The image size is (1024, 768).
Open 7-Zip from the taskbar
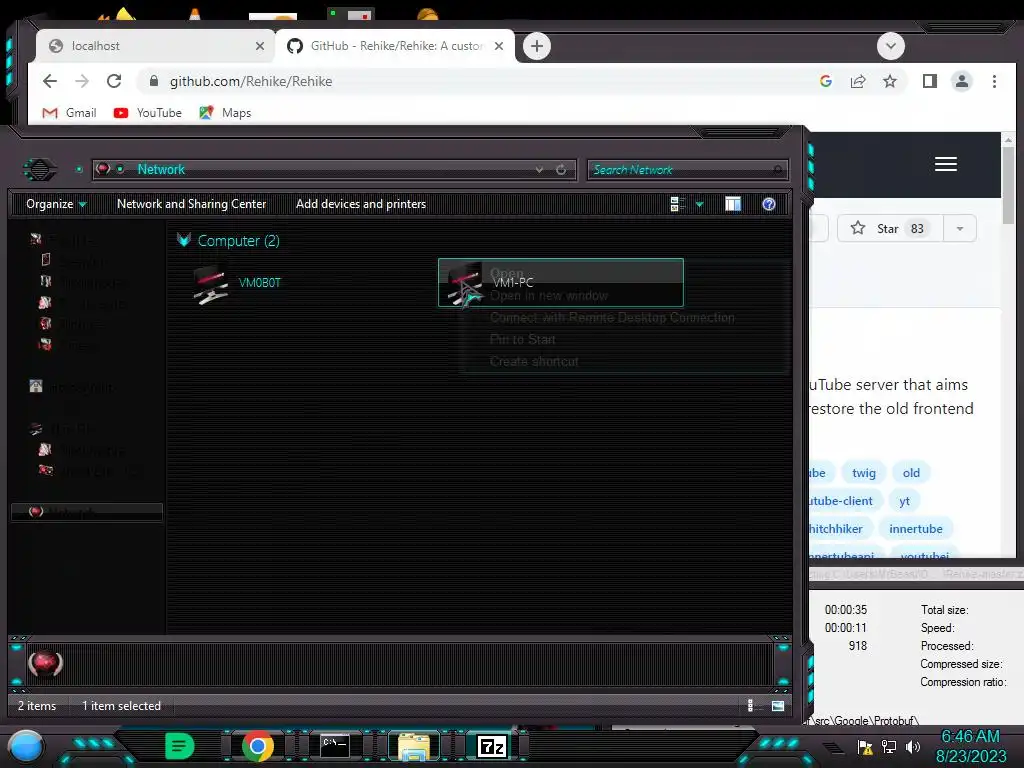click(x=492, y=746)
